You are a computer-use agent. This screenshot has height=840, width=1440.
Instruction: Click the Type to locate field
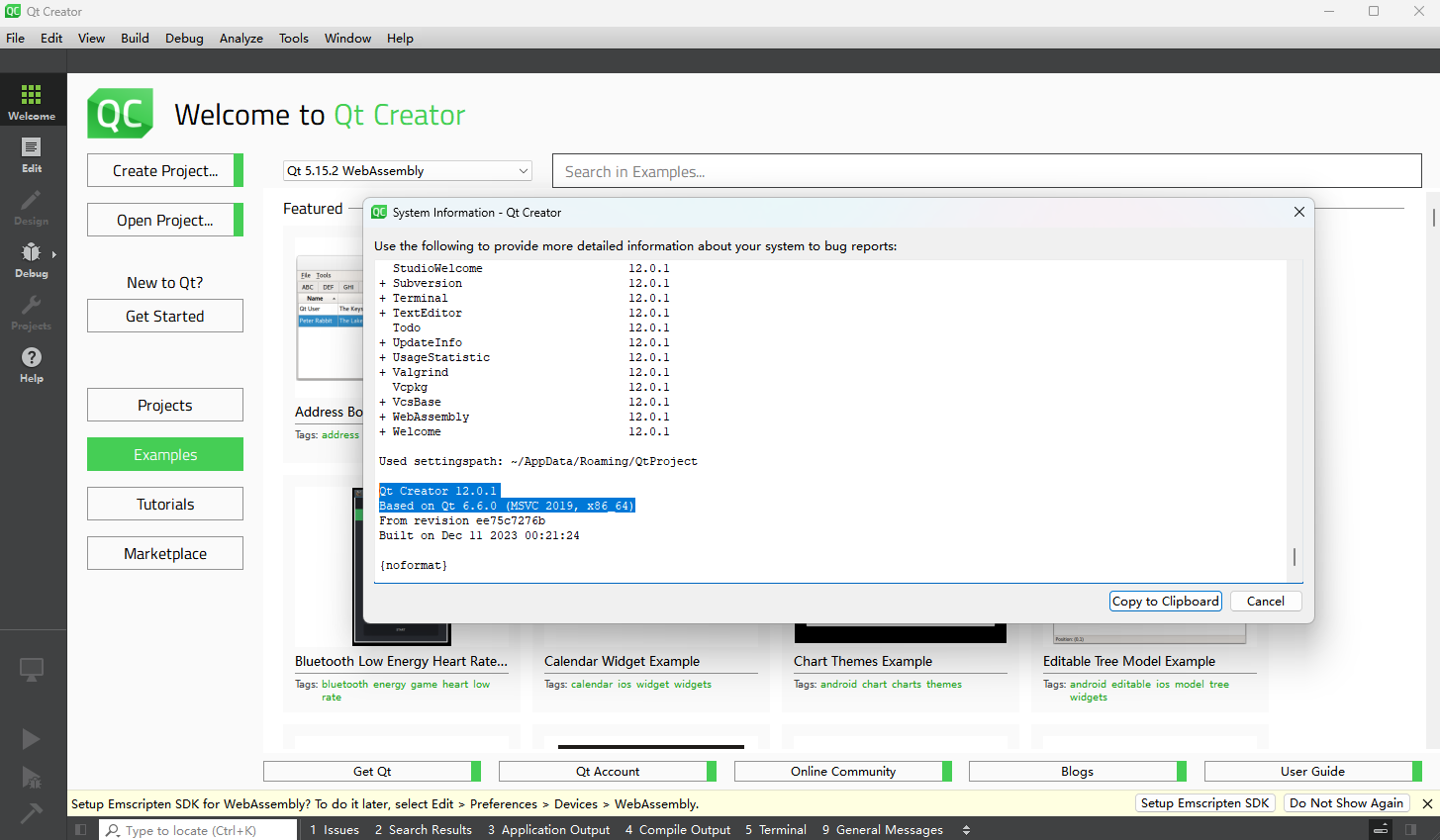pos(198,830)
